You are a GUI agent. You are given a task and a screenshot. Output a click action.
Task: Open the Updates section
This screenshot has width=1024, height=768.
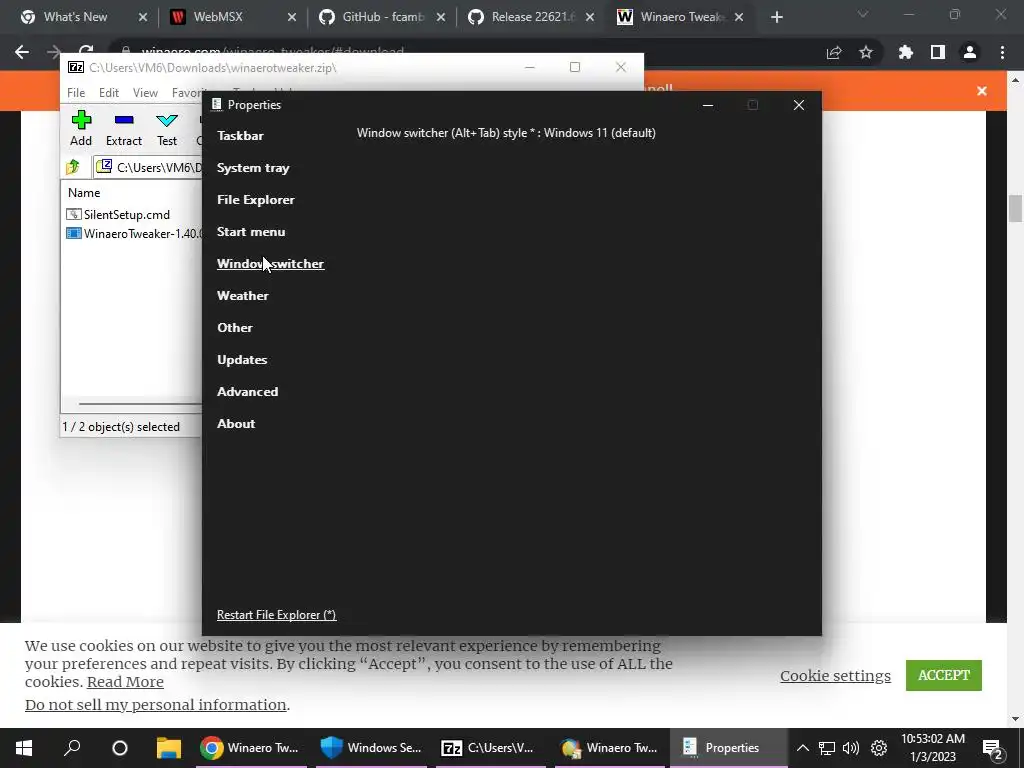(242, 360)
